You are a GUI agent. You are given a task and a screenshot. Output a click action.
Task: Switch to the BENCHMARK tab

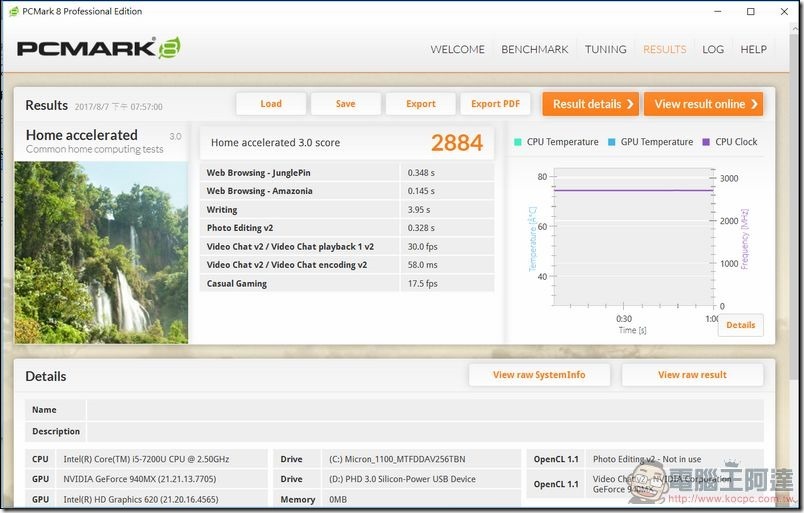[x=534, y=49]
